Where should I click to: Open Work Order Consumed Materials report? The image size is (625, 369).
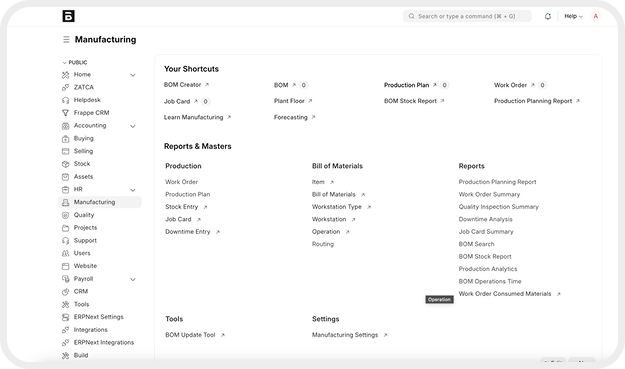(x=509, y=294)
